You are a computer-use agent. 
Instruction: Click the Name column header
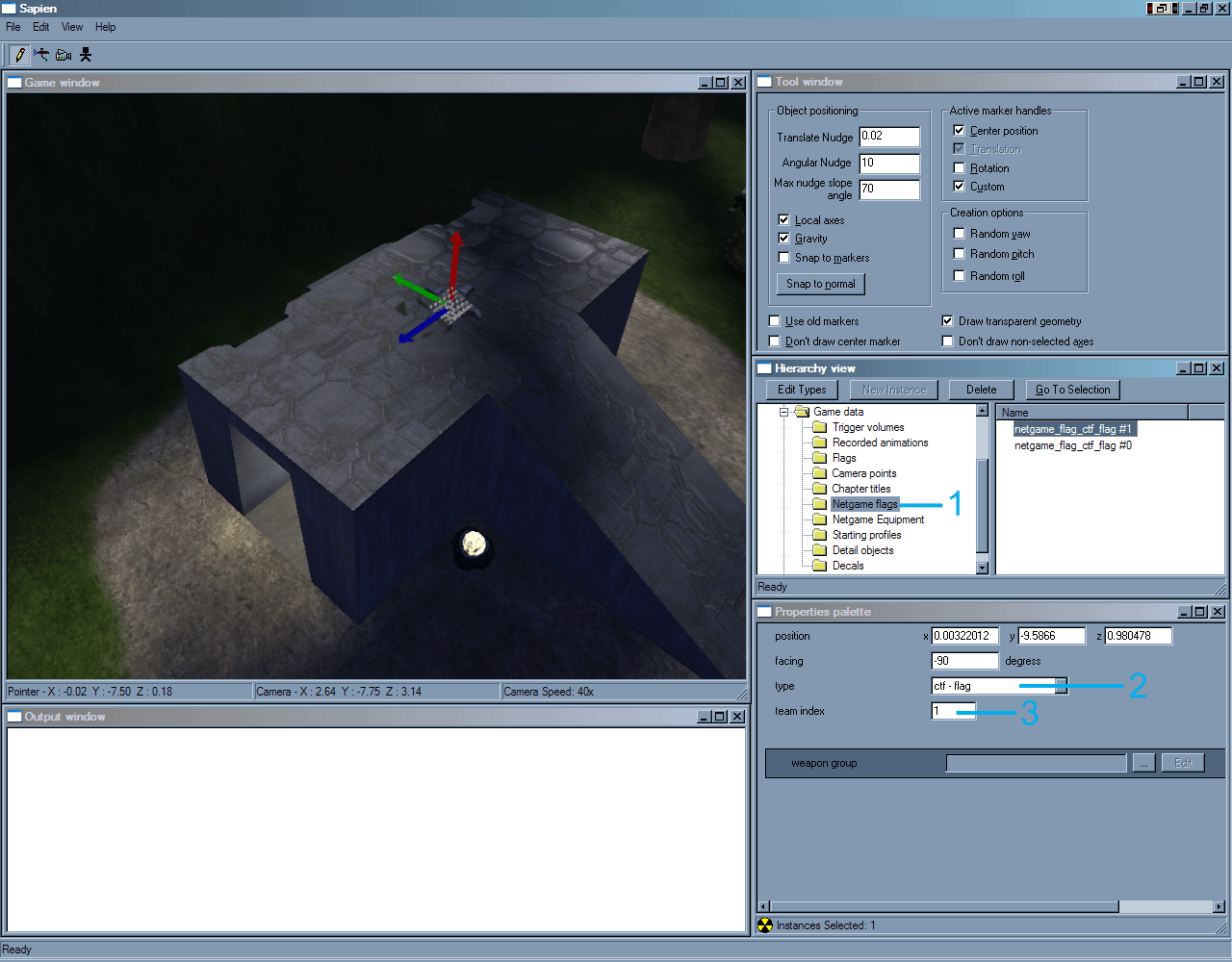1092,412
